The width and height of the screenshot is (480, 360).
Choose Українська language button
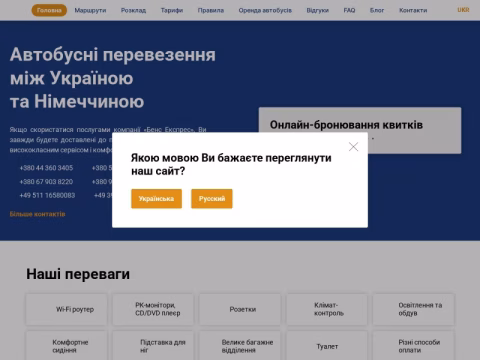[156, 199]
